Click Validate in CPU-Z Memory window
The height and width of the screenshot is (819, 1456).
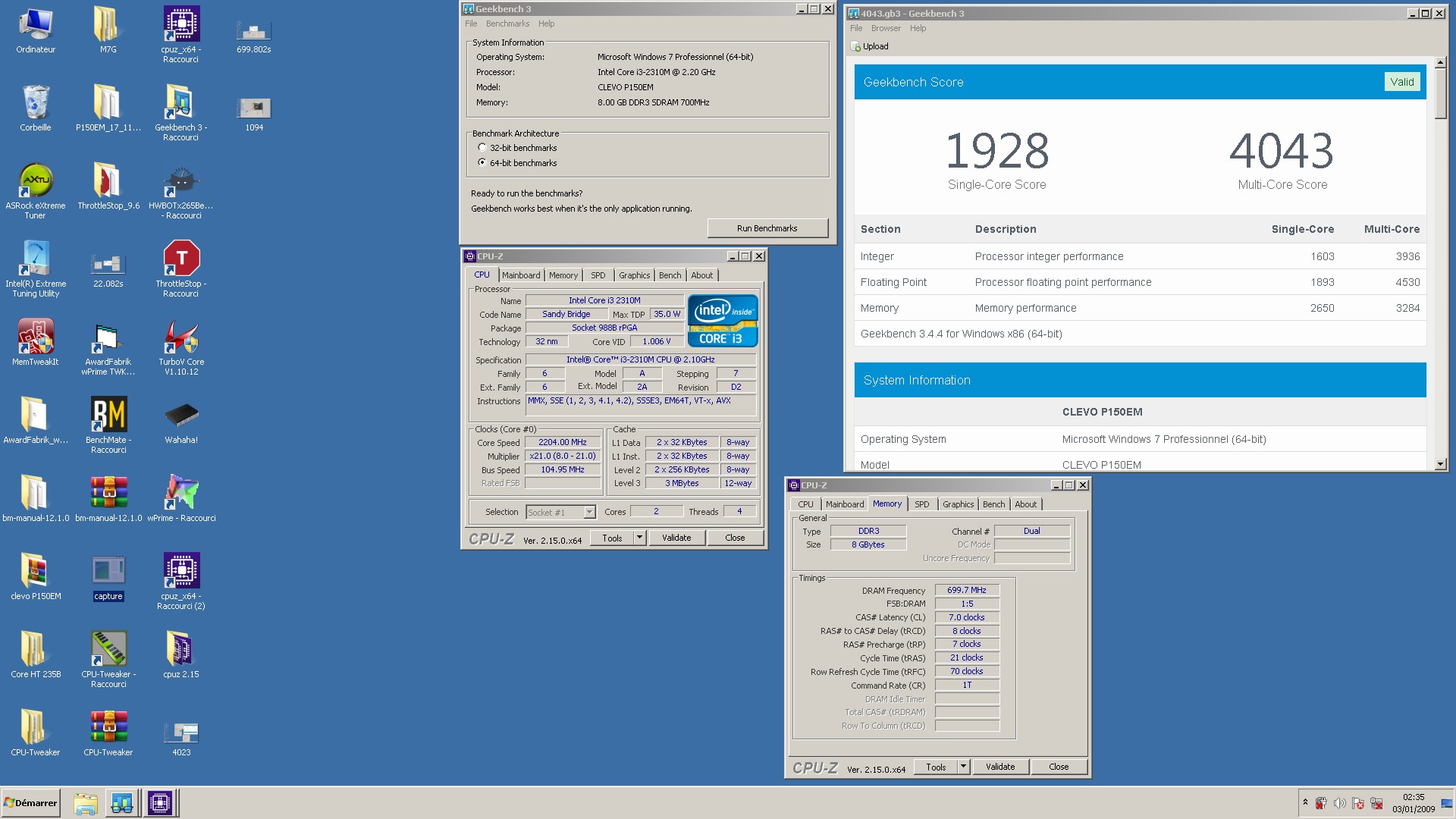click(1000, 767)
